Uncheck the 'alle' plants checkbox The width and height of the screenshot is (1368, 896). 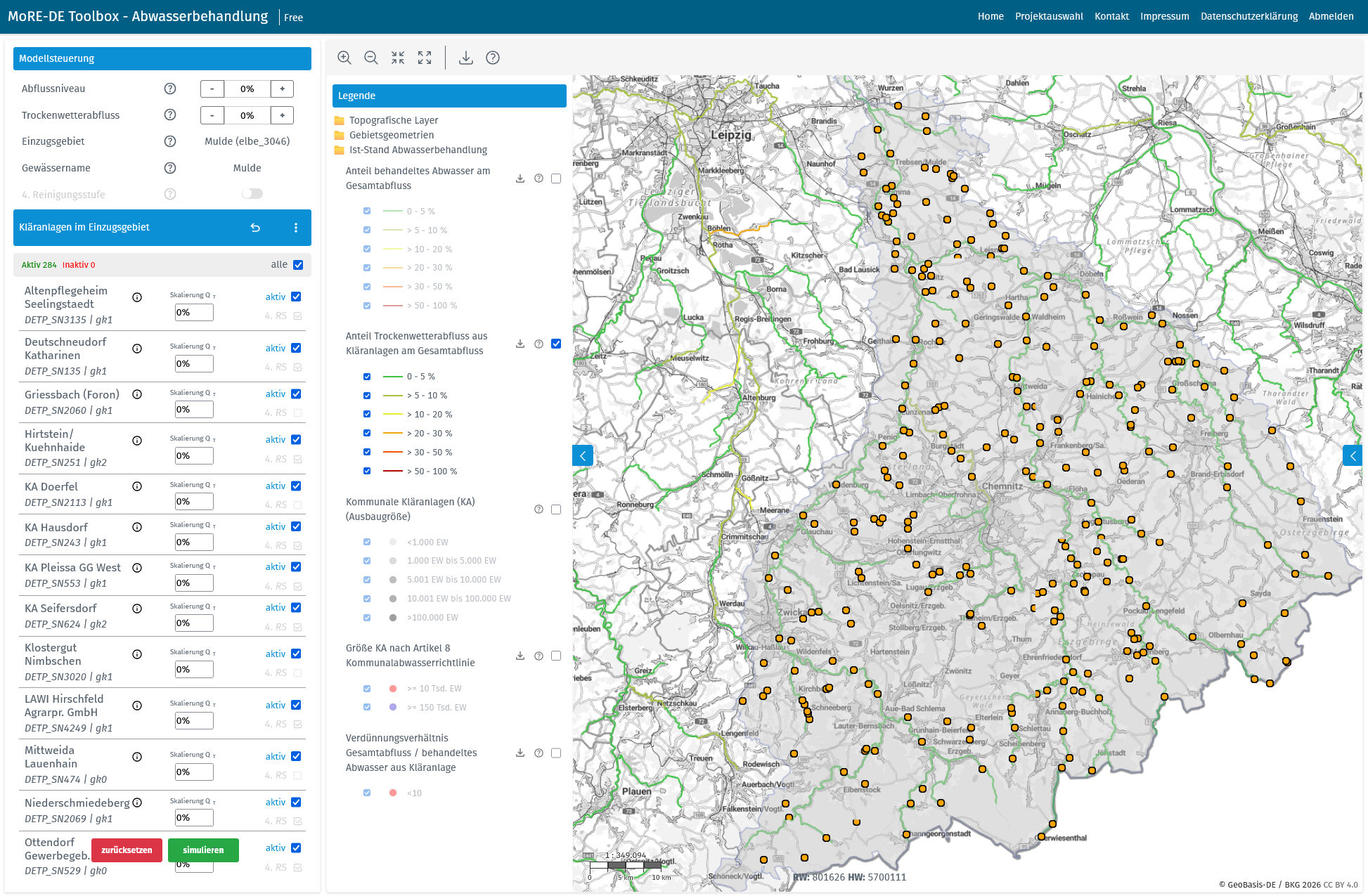point(298,265)
